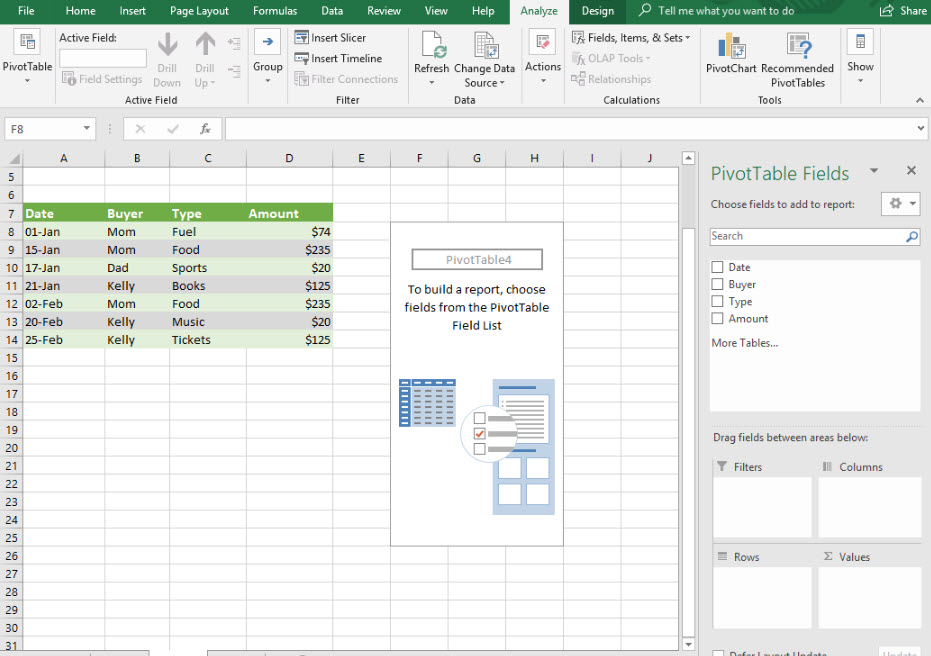Image resolution: width=931 pixels, height=656 pixels.
Task: Expand the Fields, Items, & Sets dropdown
Action: coord(635,38)
